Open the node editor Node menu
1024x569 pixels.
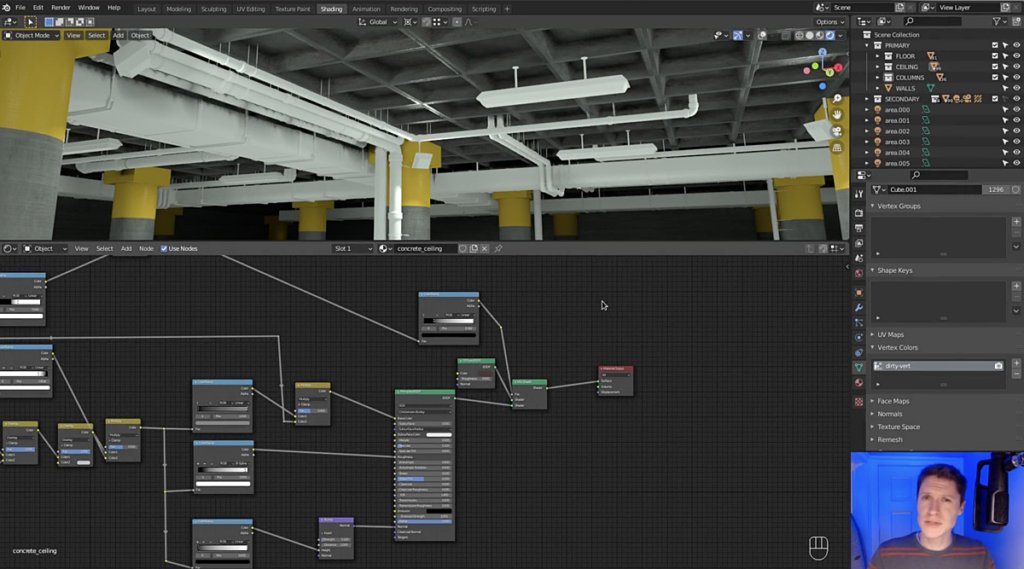coord(146,248)
